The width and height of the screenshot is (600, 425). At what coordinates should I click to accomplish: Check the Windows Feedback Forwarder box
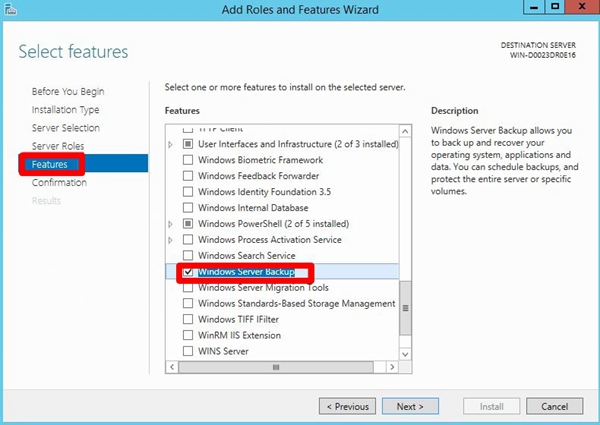click(188, 176)
